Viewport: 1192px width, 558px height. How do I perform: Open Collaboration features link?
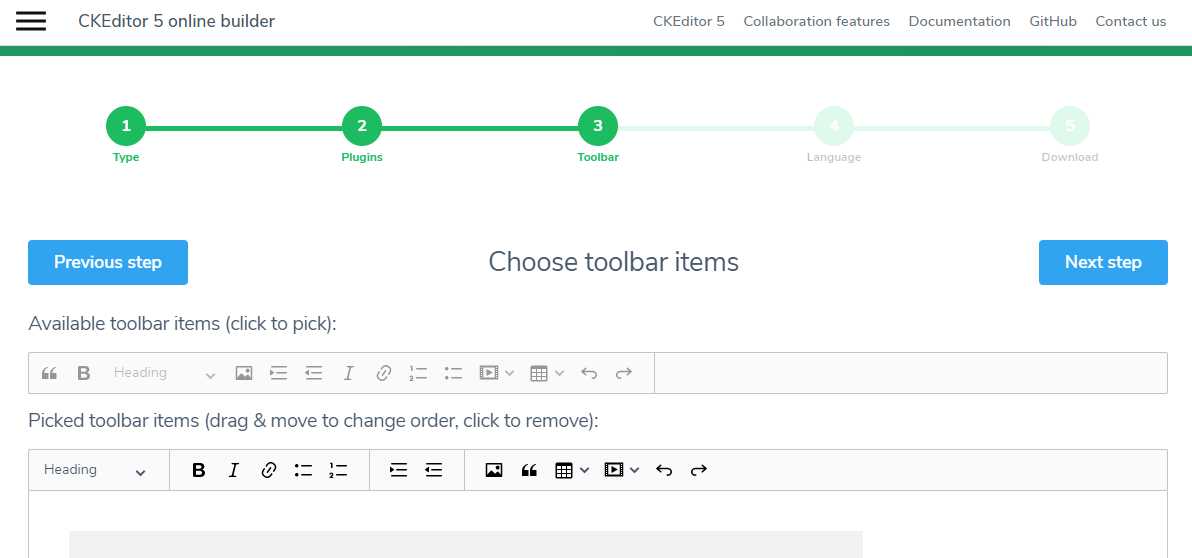pyautogui.click(x=816, y=21)
